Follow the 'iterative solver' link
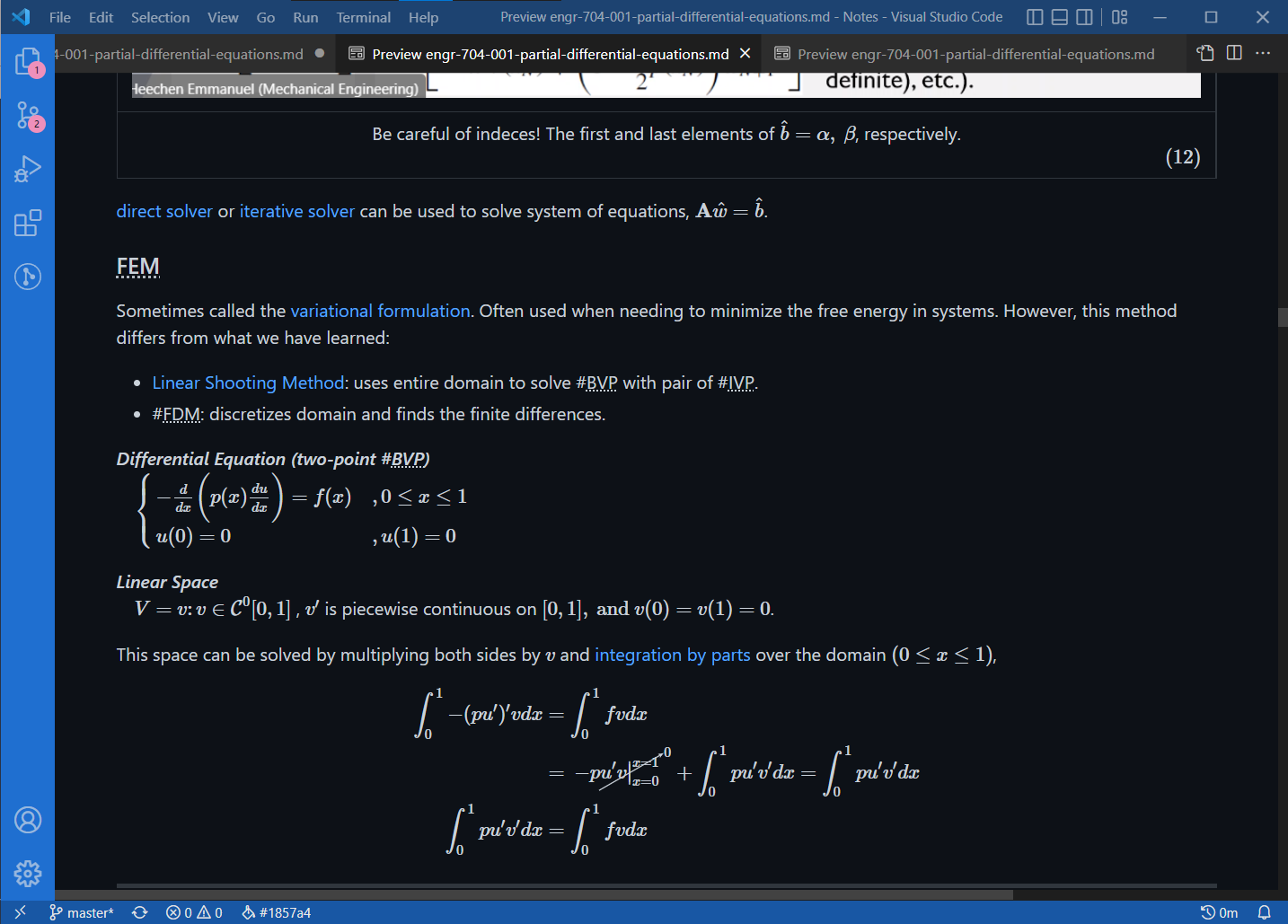1288x924 pixels. click(297, 211)
